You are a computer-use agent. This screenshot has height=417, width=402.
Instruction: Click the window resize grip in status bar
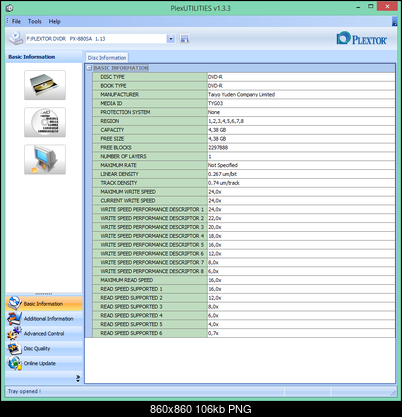[394, 393]
